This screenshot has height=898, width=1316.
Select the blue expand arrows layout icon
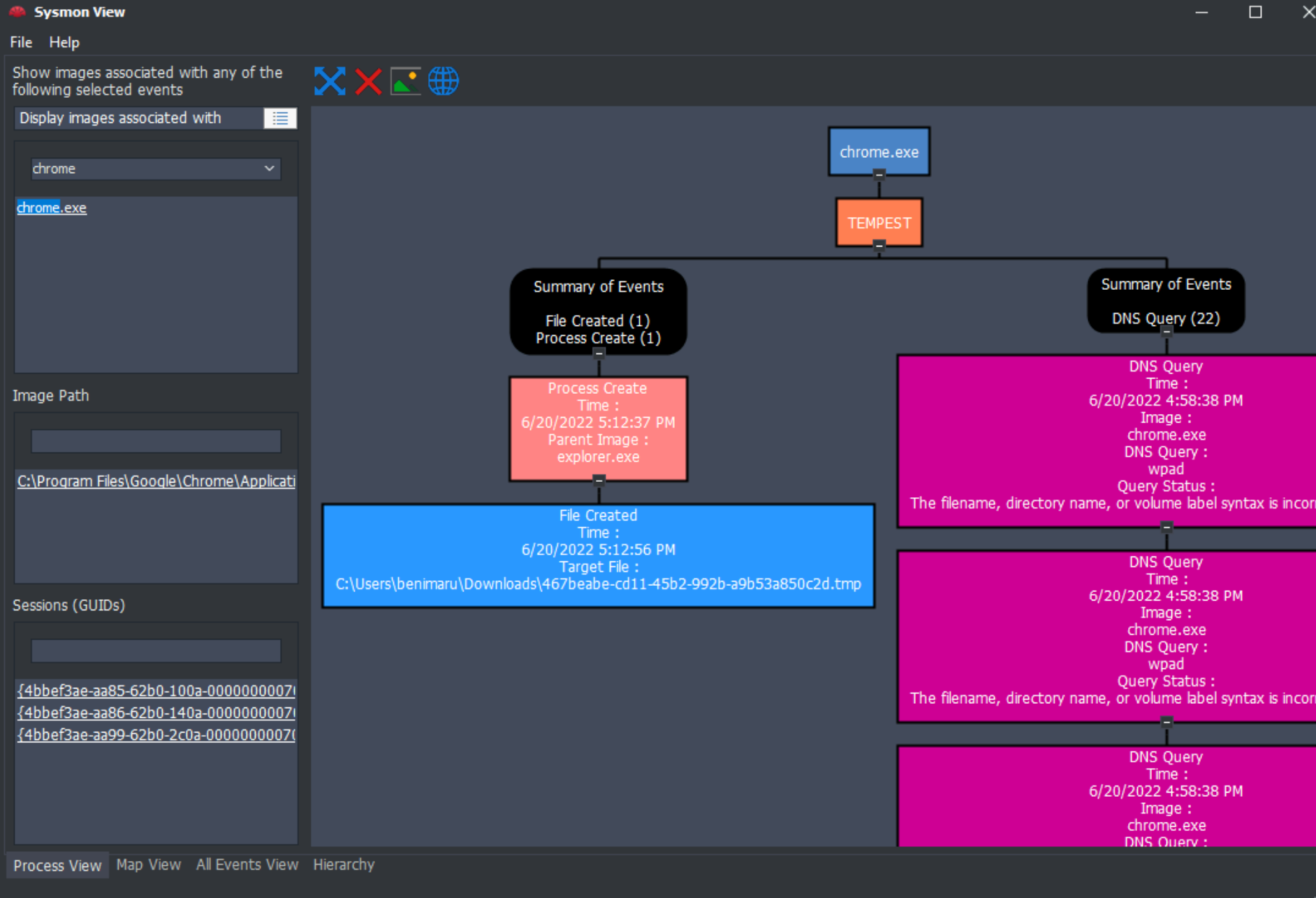pos(330,81)
